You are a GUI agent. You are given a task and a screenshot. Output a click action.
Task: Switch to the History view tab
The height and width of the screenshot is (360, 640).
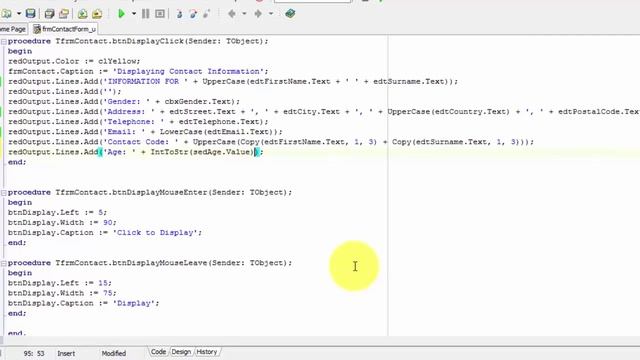coord(207,352)
